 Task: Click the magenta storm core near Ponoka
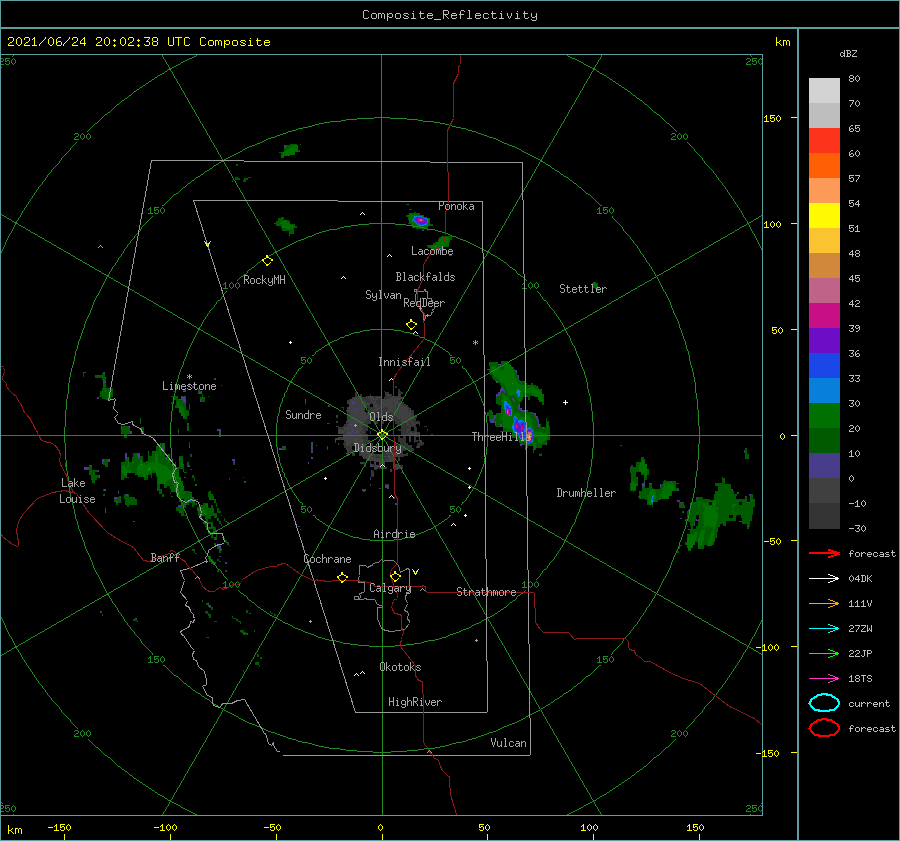[421, 220]
